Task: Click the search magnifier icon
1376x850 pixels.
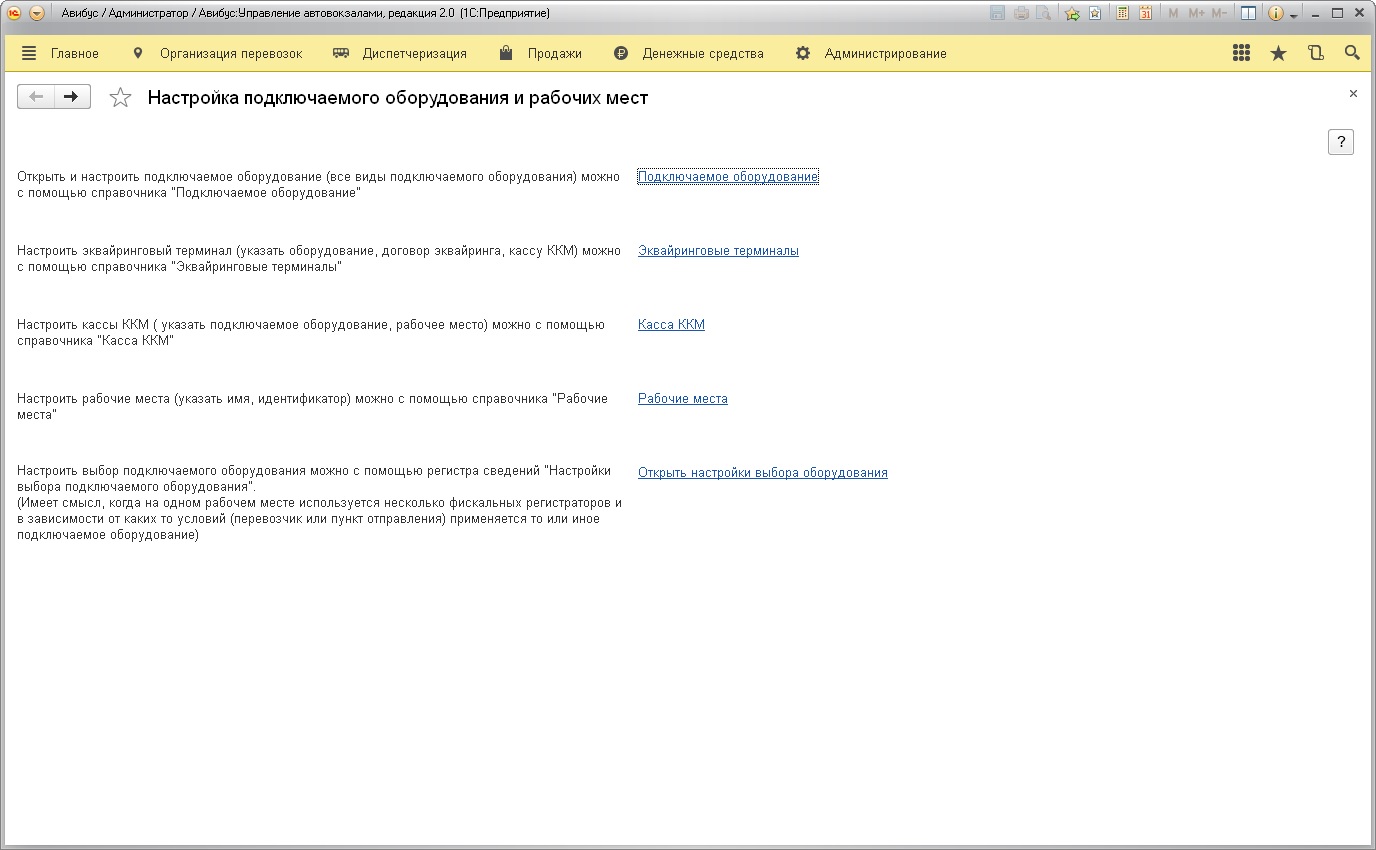Action: point(1352,54)
